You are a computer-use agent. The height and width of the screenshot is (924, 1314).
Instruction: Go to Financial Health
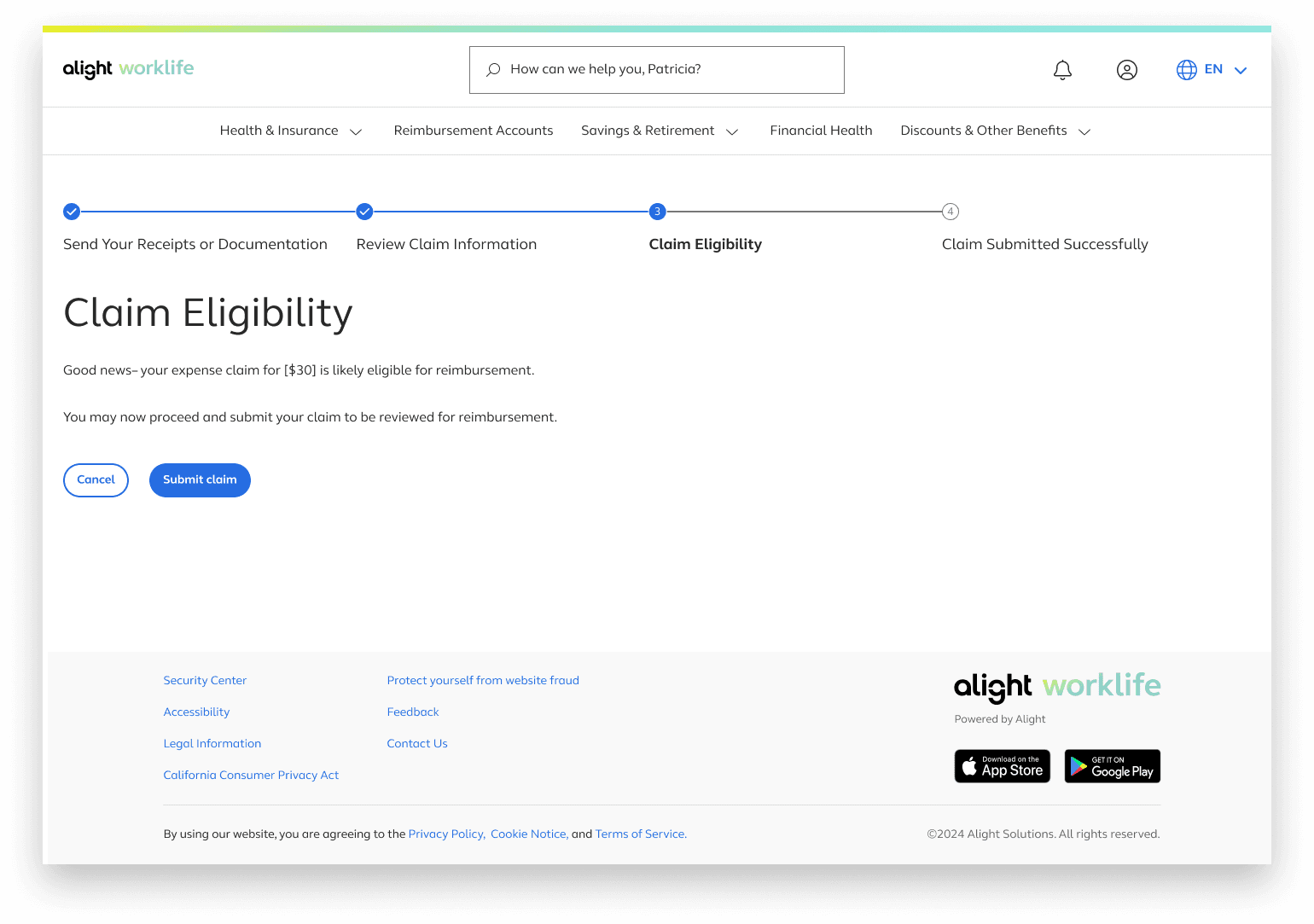(821, 131)
